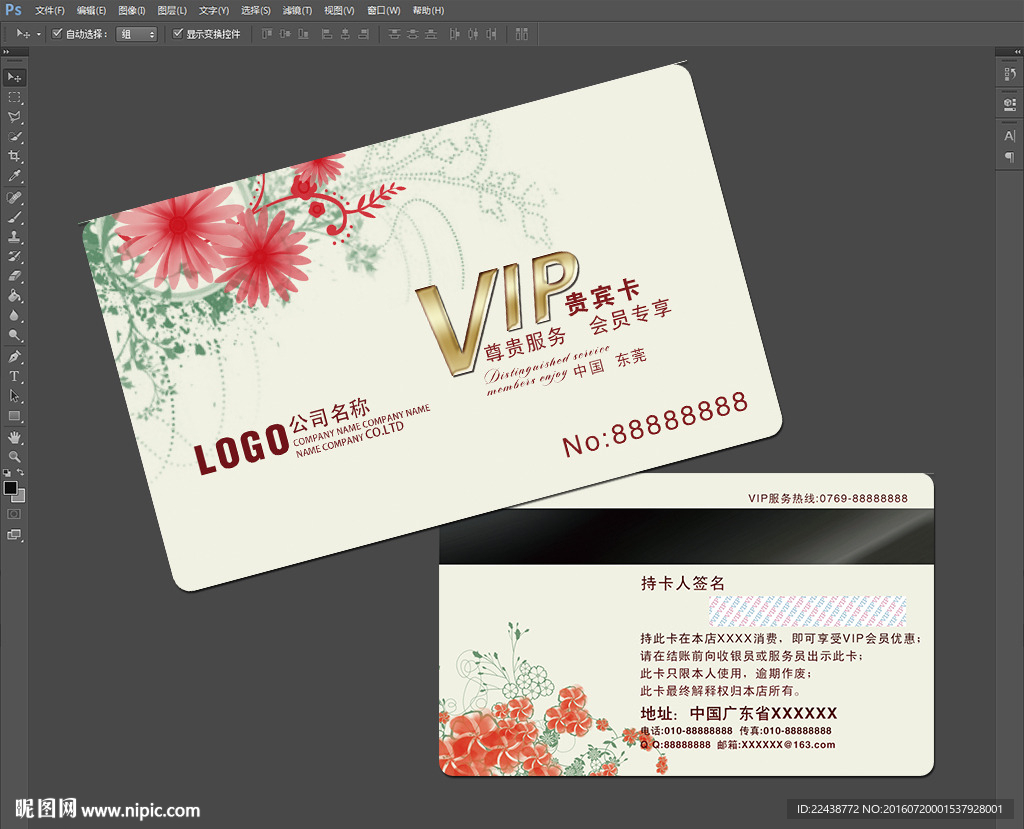Open the File menu 文件(F)

click(x=50, y=10)
